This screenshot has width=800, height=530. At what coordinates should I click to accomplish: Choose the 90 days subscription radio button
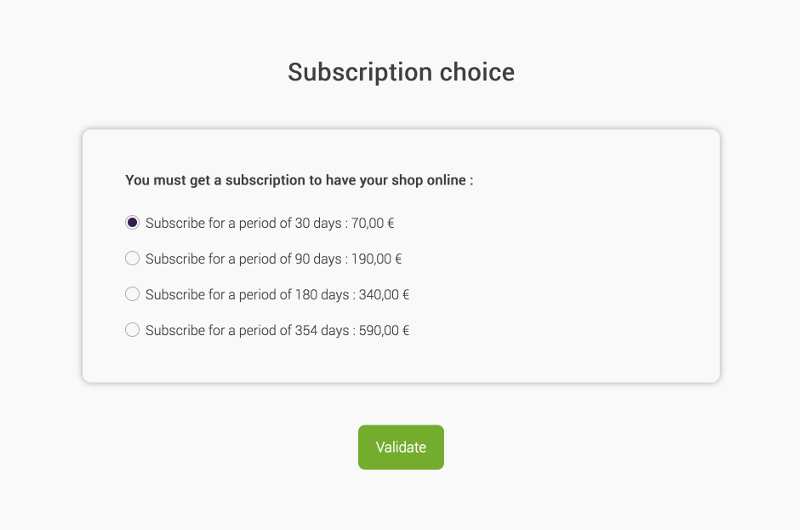coord(132,258)
